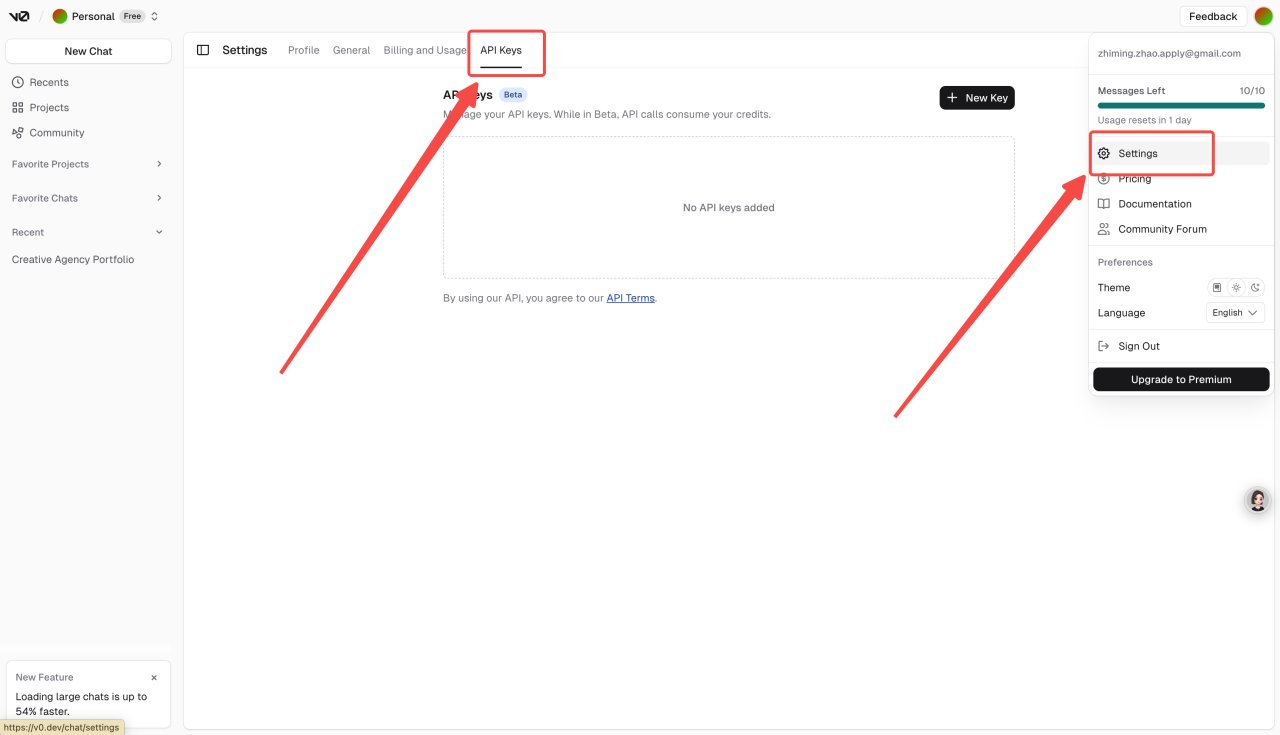Select the system theme option
This screenshot has height=735, width=1280.
tap(1217, 287)
